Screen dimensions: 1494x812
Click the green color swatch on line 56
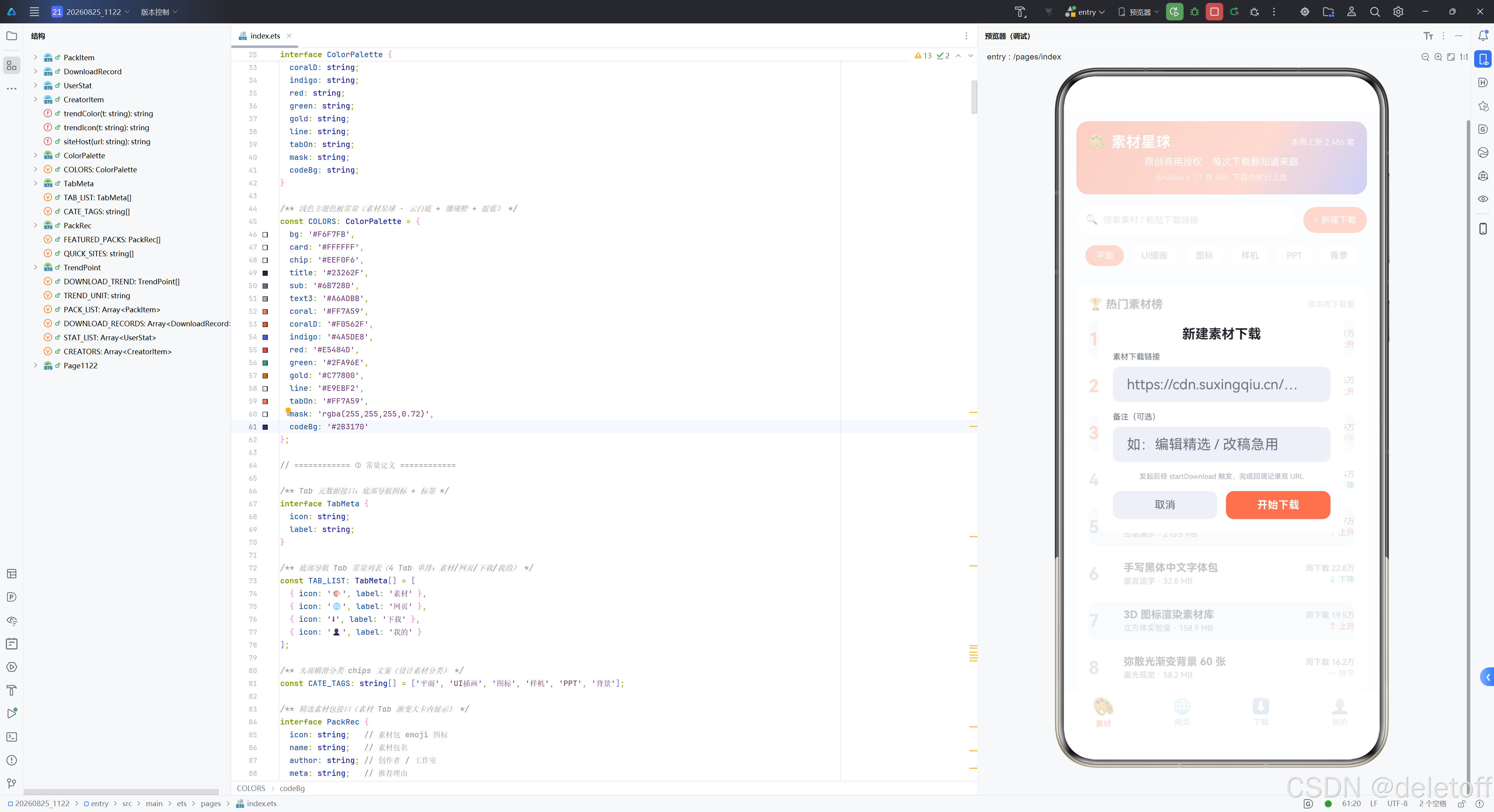pyautogui.click(x=265, y=363)
